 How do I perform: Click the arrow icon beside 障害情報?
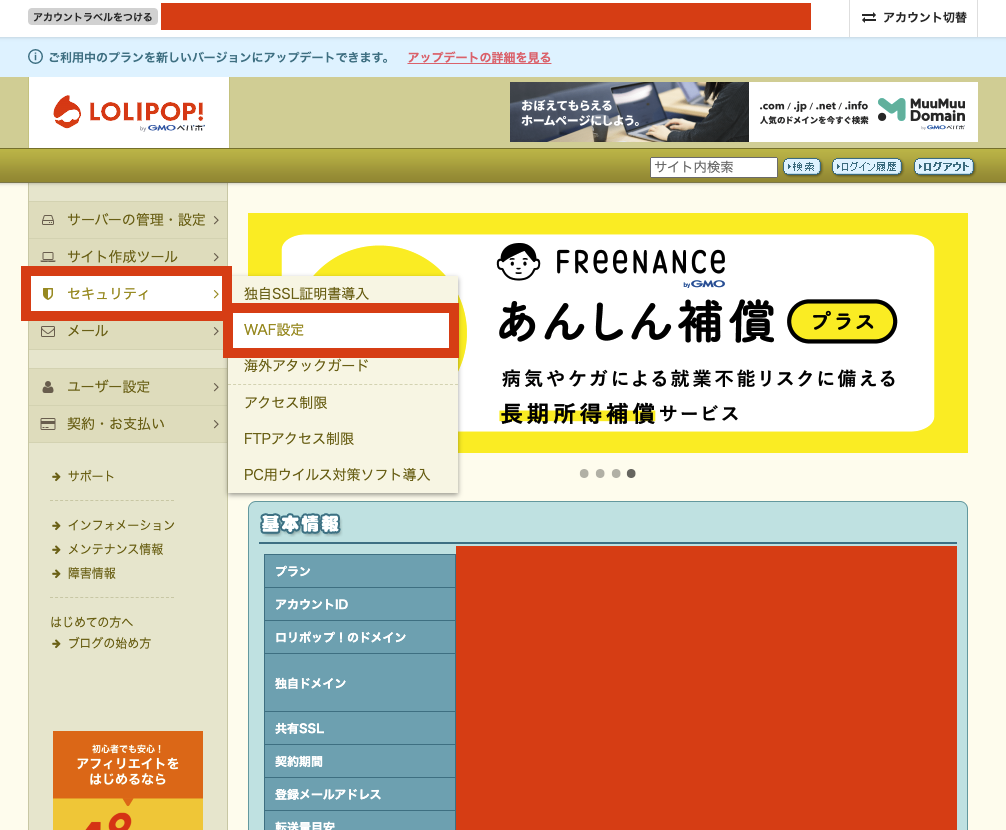point(56,574)
